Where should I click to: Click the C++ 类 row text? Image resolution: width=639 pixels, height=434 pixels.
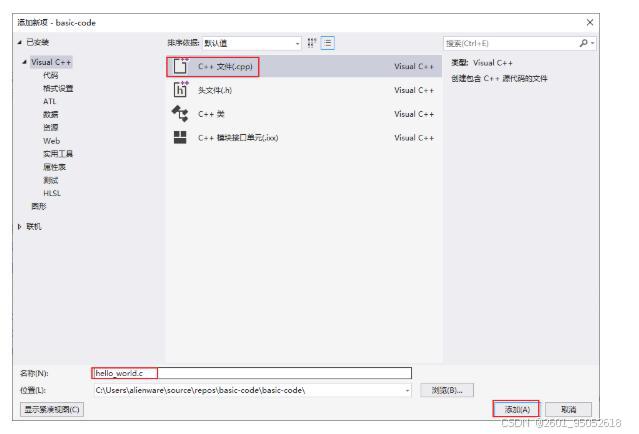coord(211,114)
